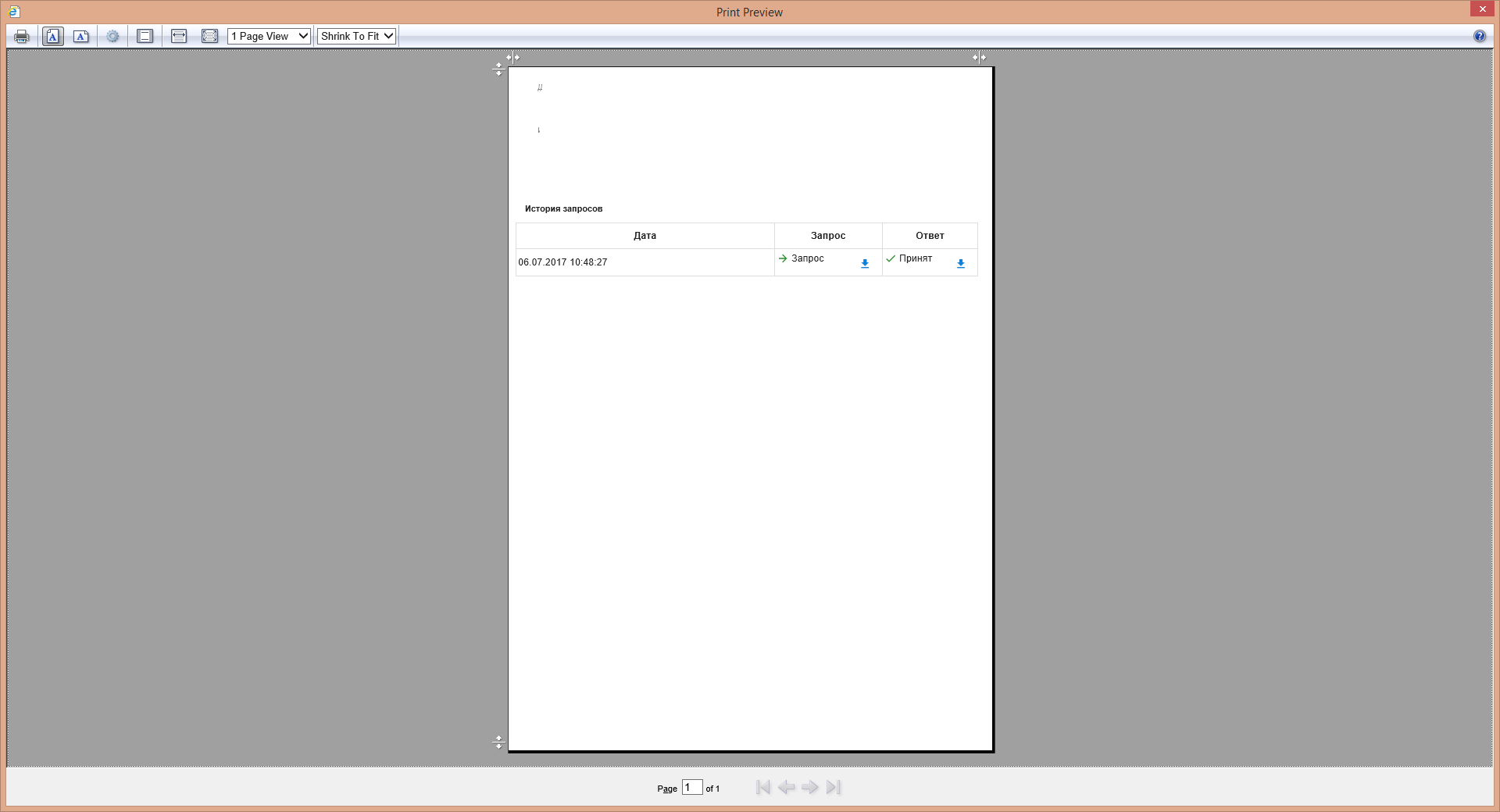Click the Принят status text

coord(916,258)
